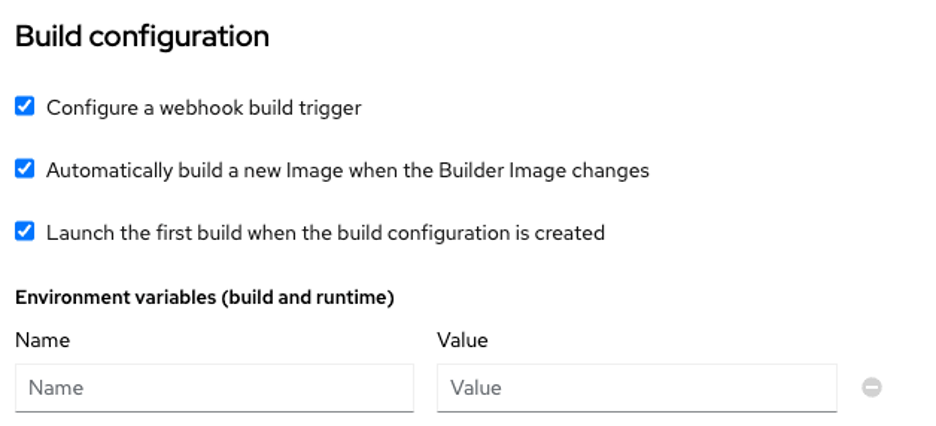Place cursor in the Name placeholder box
936x426 pixels.
pyautogui.click(x=214, y=388)
